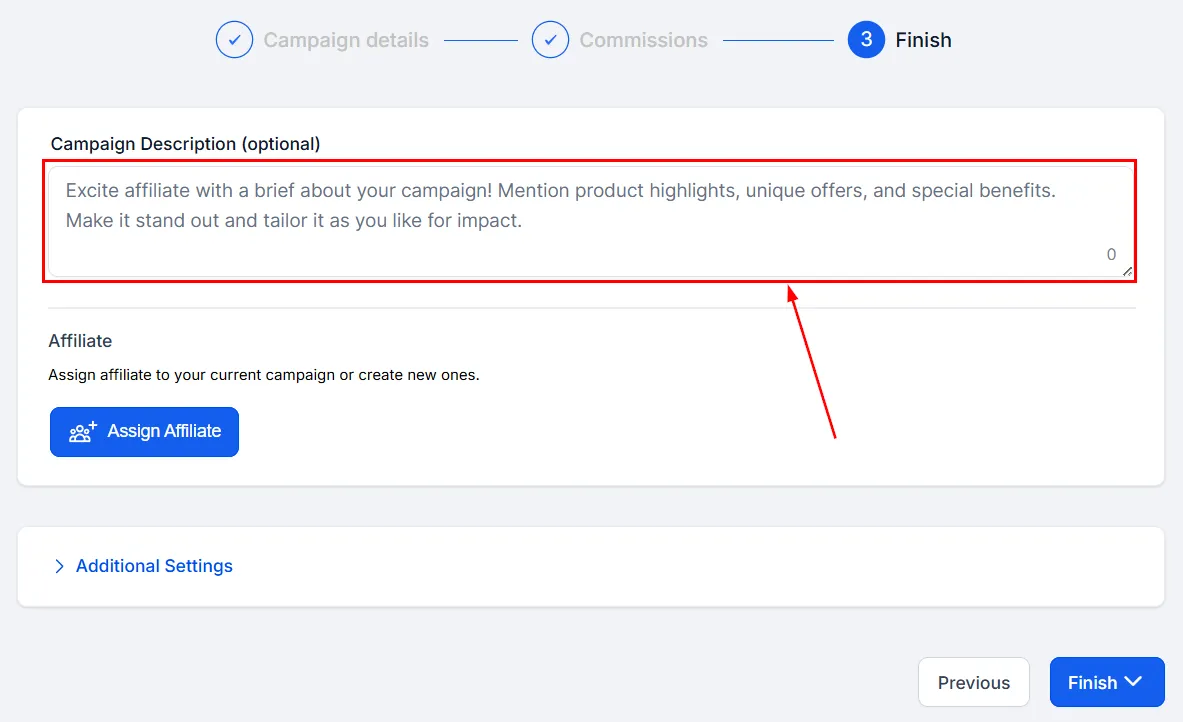Viewport: 1183px width, 722px height.
Task: Click the people-plus icon in Assign Affiliate
Action: [x=83, y=432]
